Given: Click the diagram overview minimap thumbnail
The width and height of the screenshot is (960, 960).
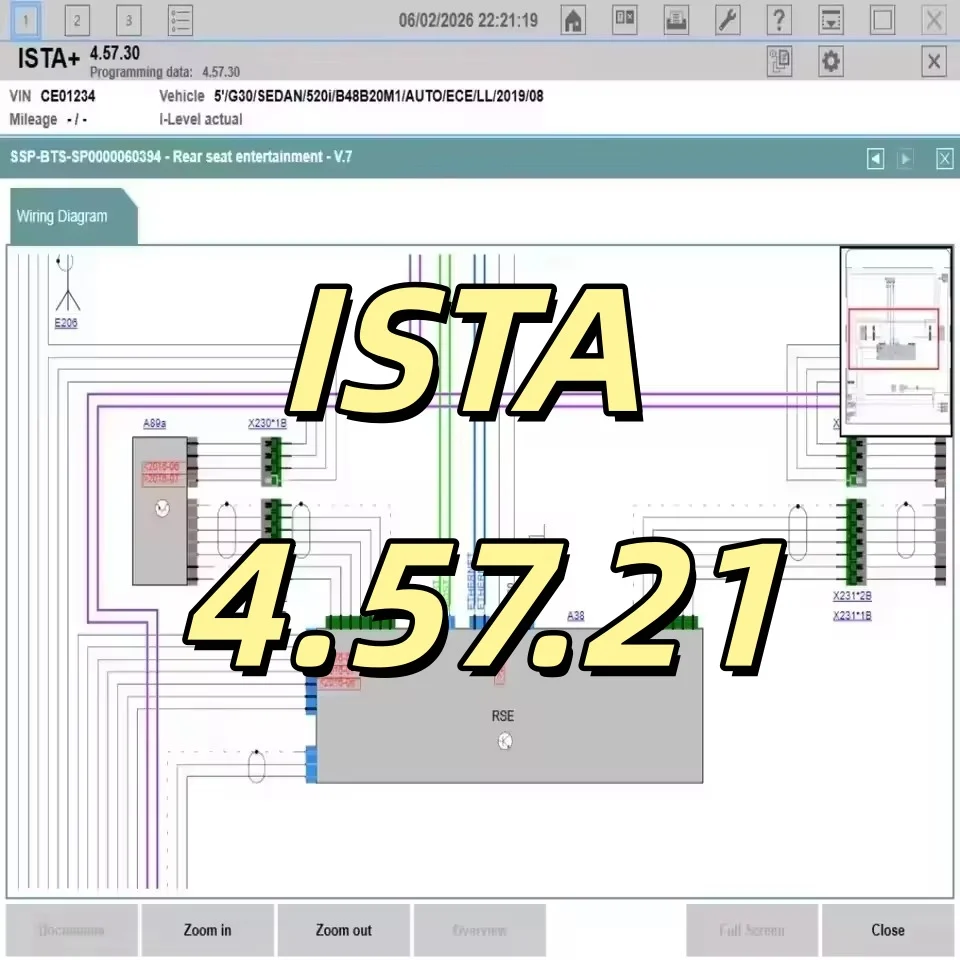Looking at the screenshot, I should [x=896, y=341].
